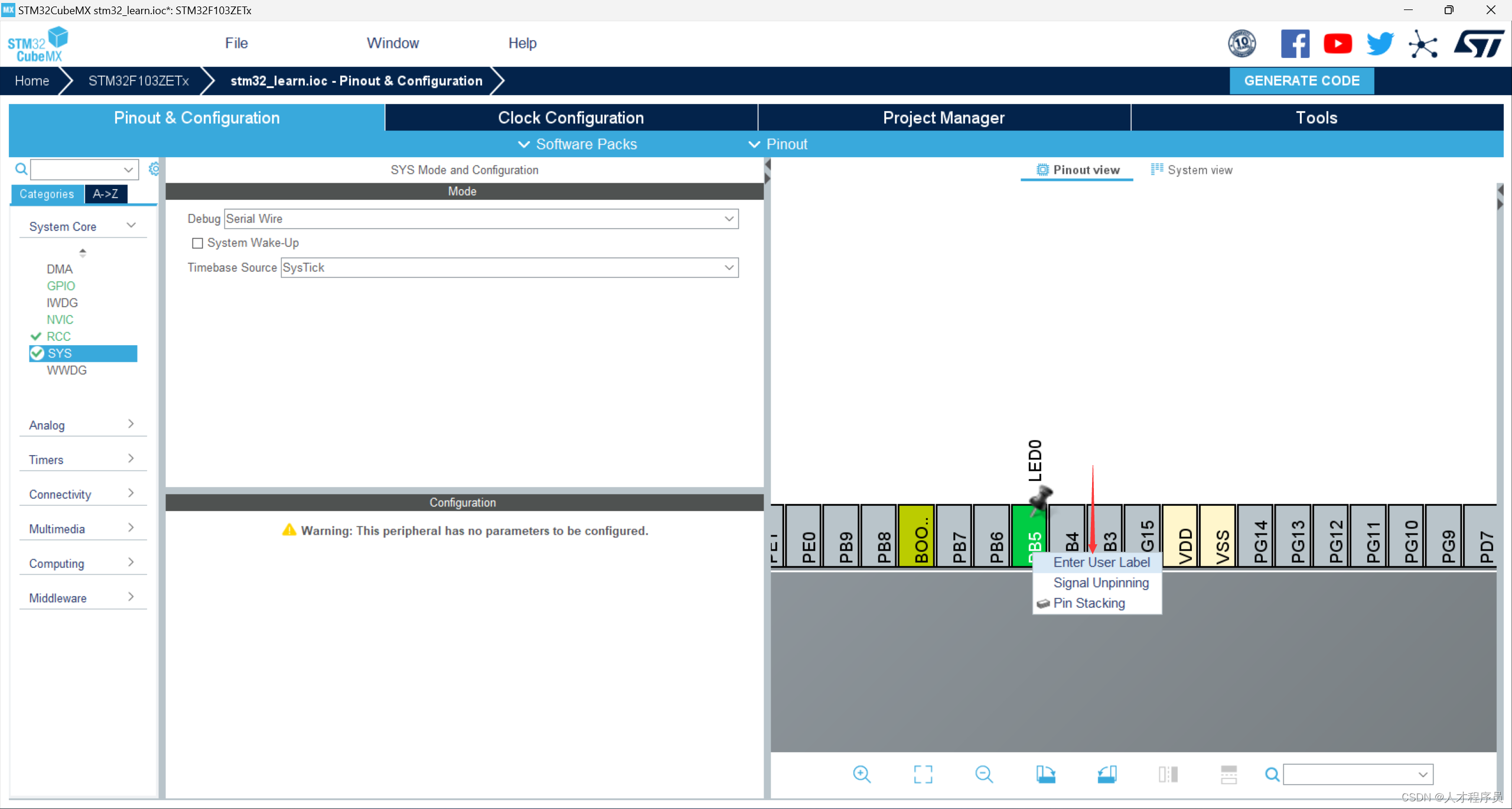
Task: Open the Debug Serial Wire dropdown
Action: tap(481, 219)
